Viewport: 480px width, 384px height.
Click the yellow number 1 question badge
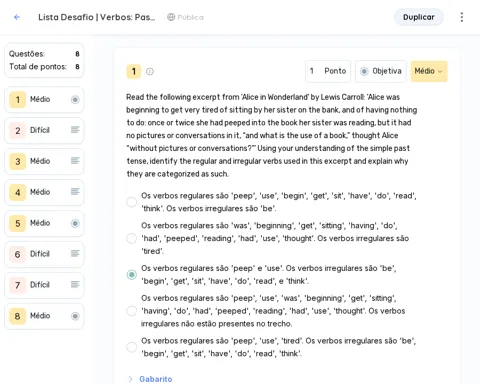[x=134, y=71]
